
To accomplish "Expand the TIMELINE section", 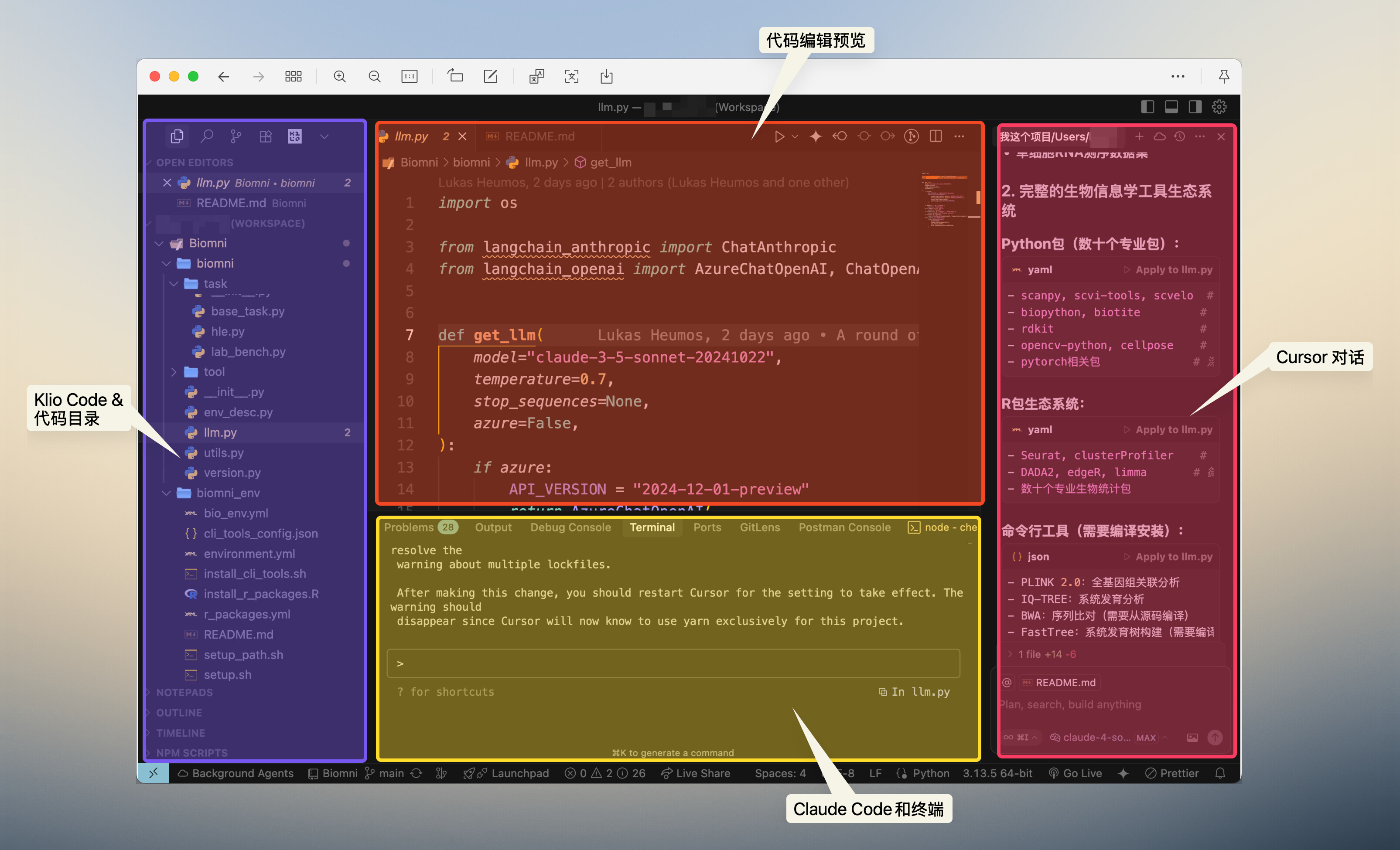I will coord(180,733).
